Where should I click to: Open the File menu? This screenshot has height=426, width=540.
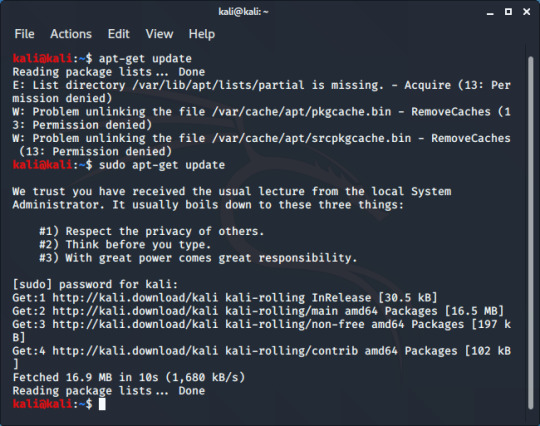(24, 34)
